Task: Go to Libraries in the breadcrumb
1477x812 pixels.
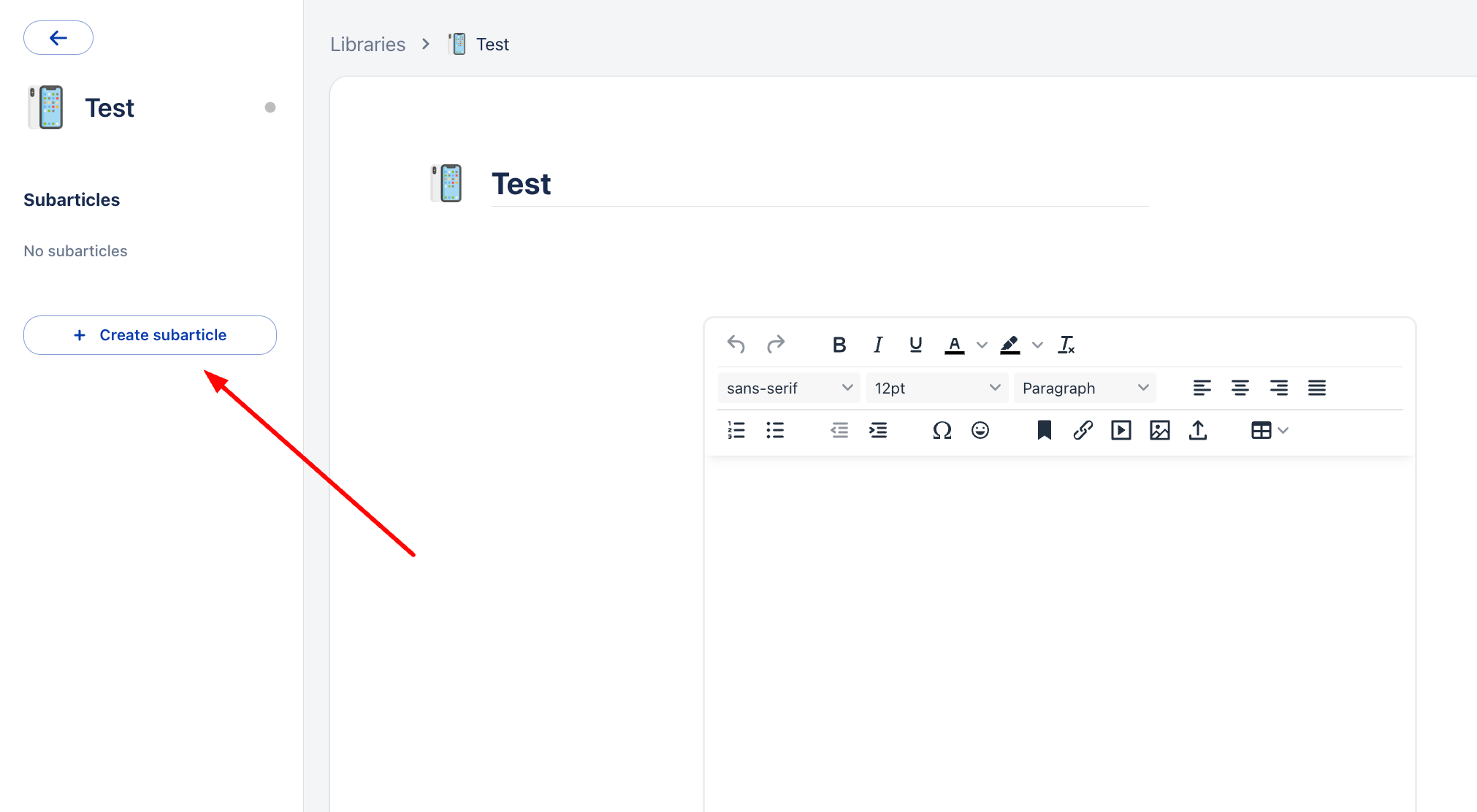Action: click(367, 45)
